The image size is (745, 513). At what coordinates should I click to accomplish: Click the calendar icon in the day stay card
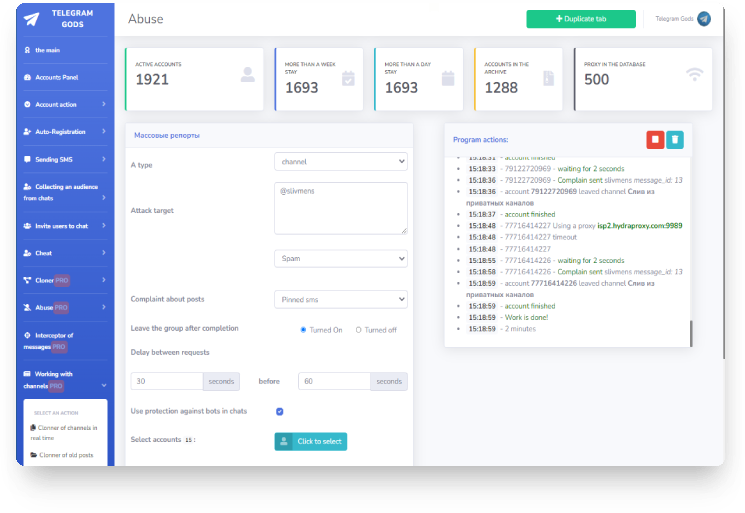point(448,78)
